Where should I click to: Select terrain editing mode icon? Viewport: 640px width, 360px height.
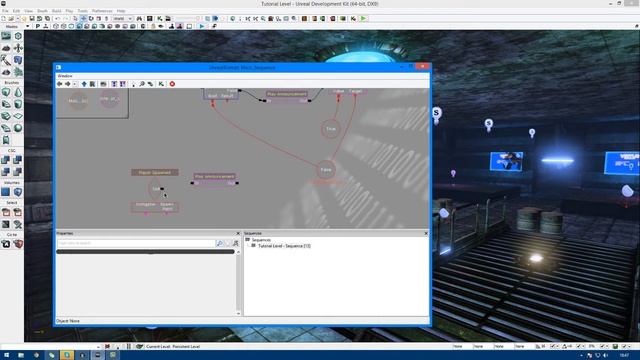(x=6, y=49)
